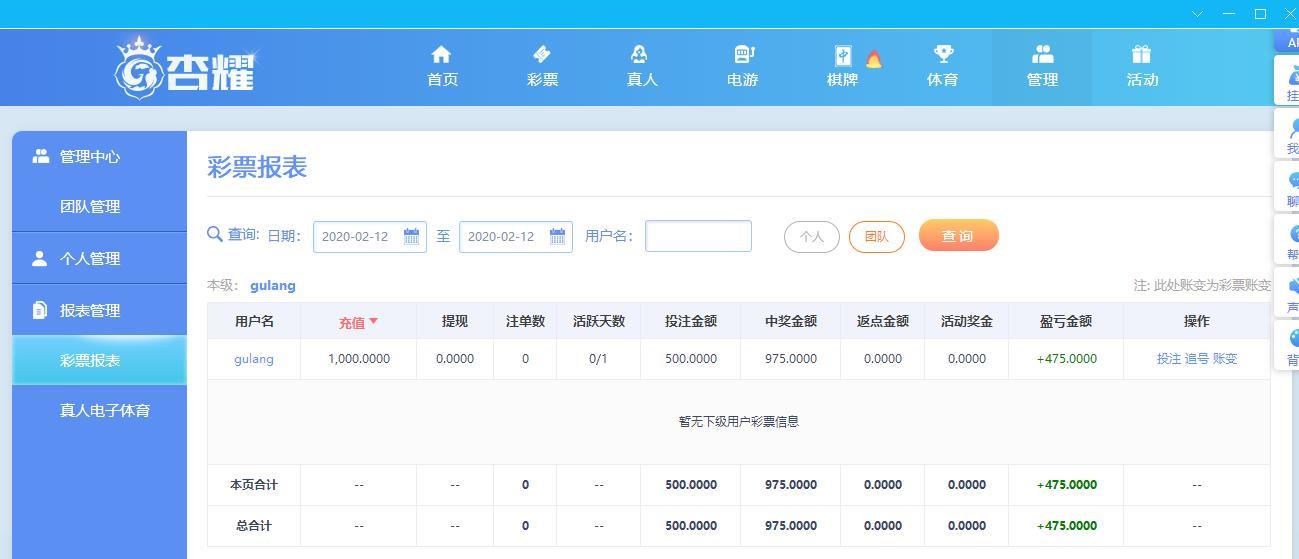Expand 管理中心 section
Screen dimensions: 1299x559
click(x=99, y=156)
